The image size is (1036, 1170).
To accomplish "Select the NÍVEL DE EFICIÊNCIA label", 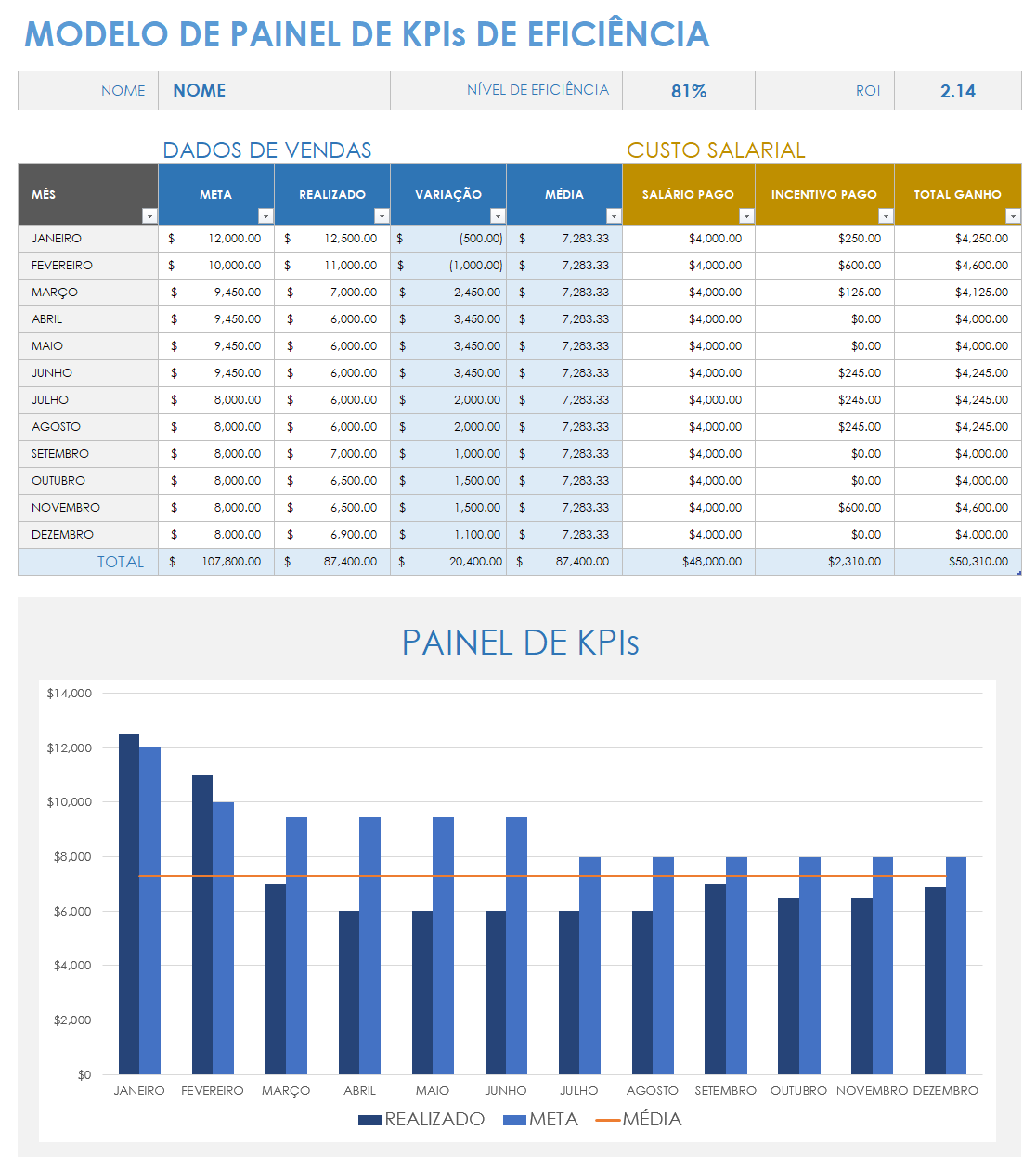I will click(x=537, y=90).
